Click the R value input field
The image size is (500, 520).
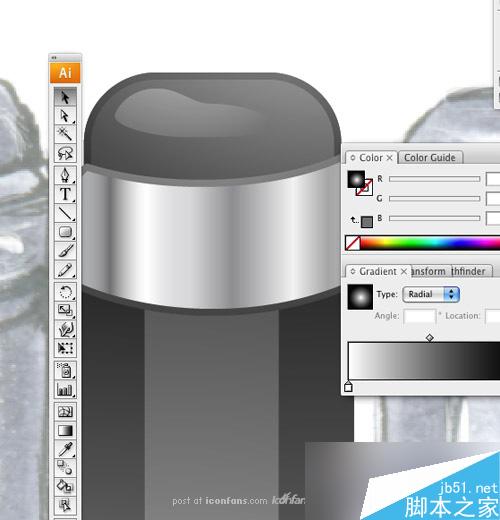click(x=493, y=179)
